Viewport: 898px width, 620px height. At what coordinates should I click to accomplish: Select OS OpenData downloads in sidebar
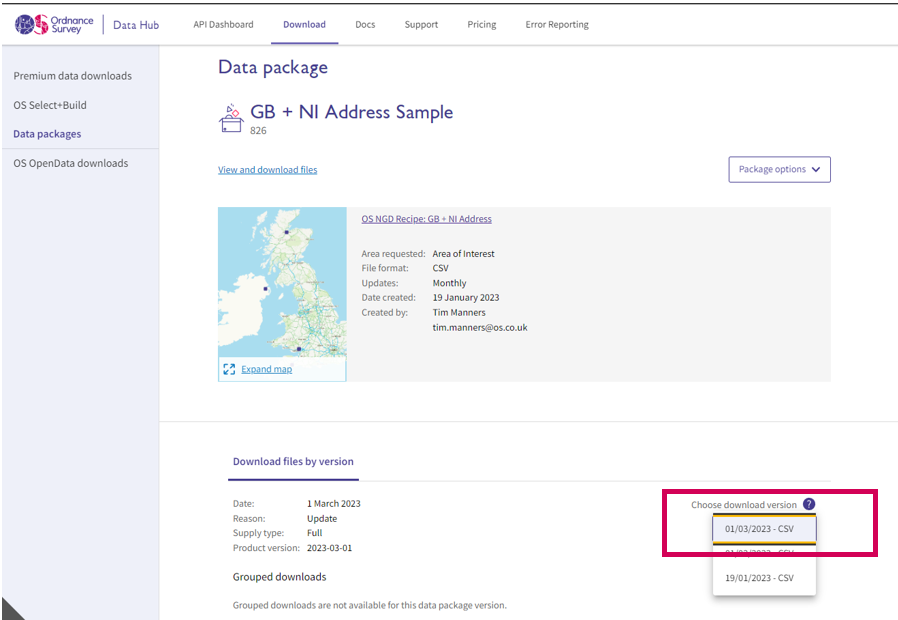point(70,163)
